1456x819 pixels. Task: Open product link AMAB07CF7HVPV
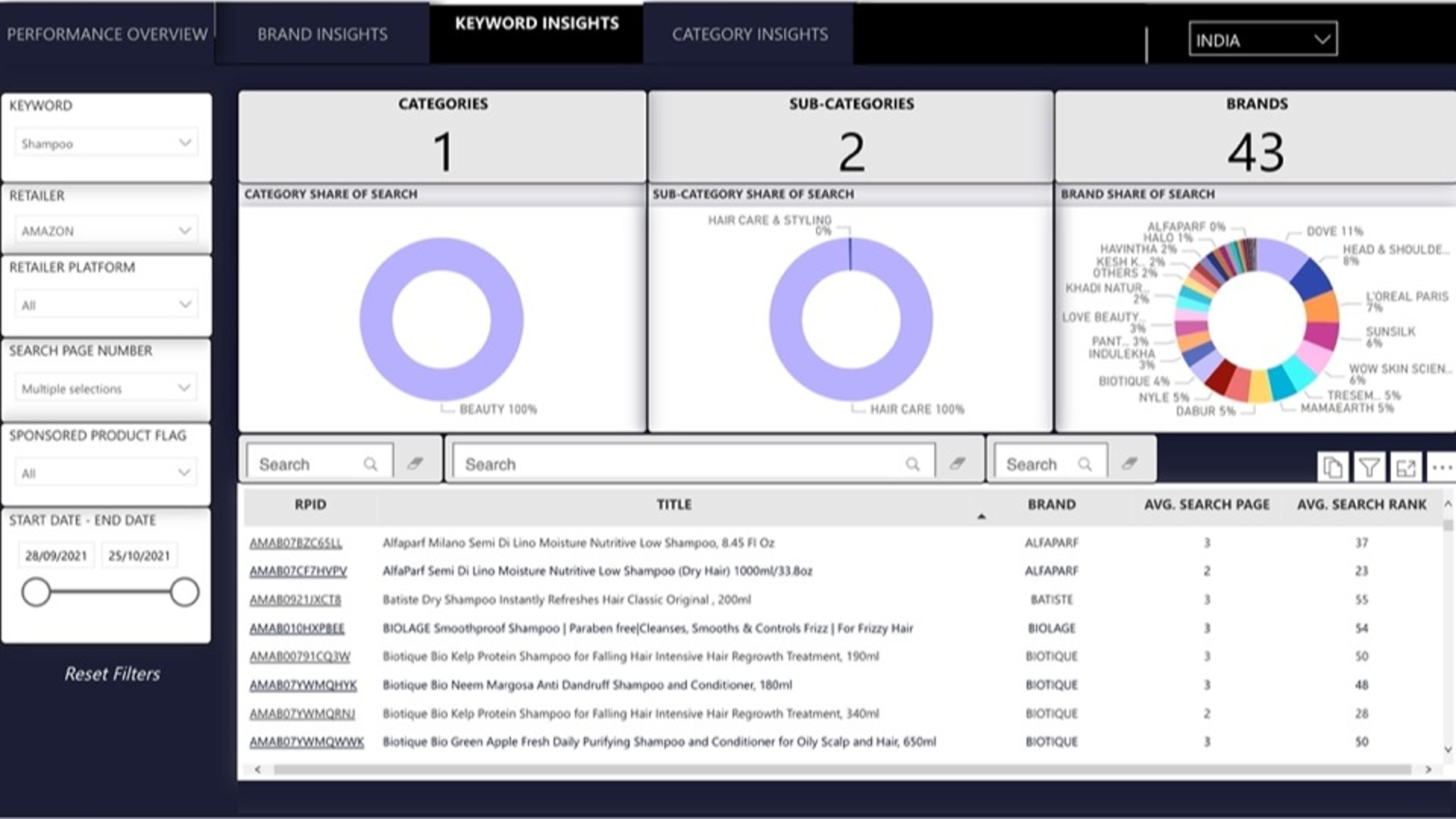point(298,571)
